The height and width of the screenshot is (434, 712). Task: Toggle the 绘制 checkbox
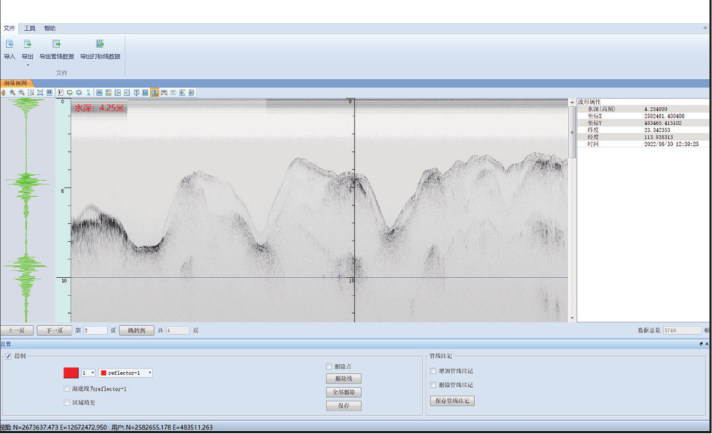[9, 355]
